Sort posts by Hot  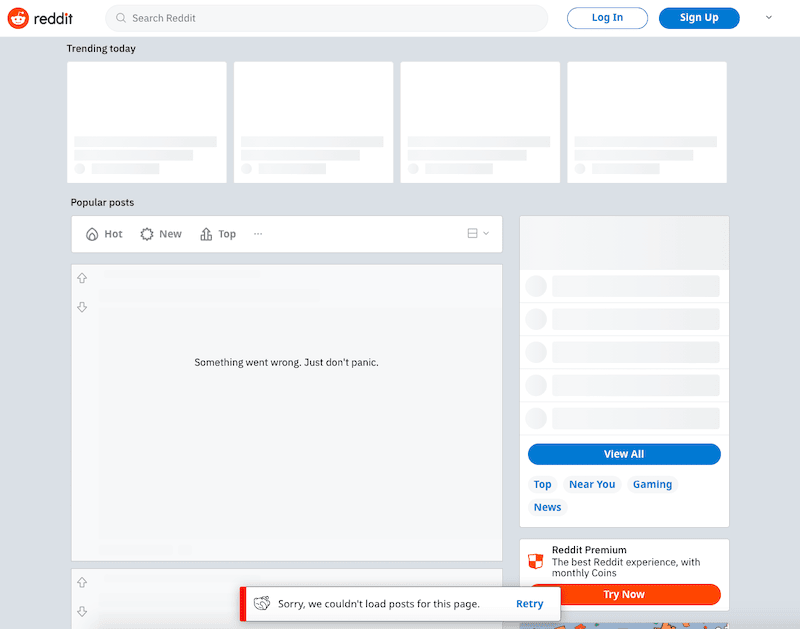click(x=104, y=234)
